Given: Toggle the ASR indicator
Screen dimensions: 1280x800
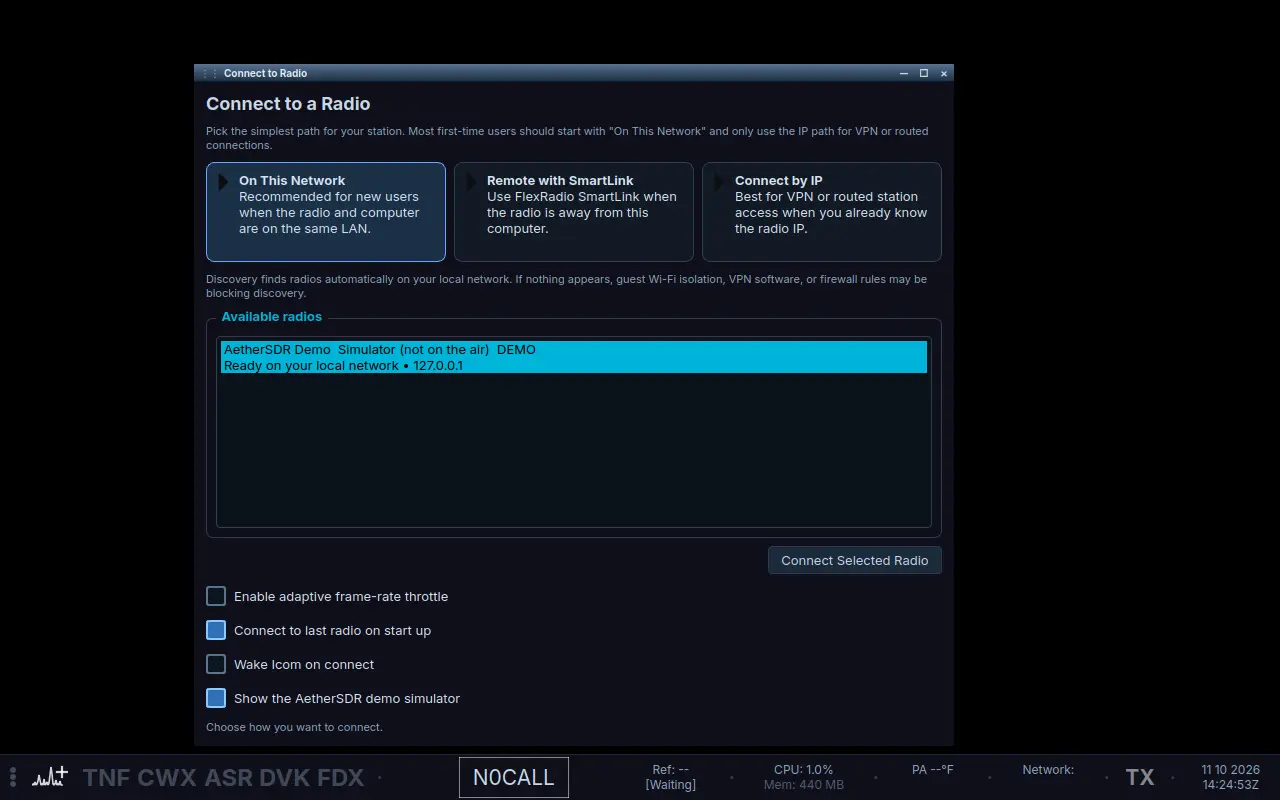Looking at the screenshot, I should tap(228, 777).
